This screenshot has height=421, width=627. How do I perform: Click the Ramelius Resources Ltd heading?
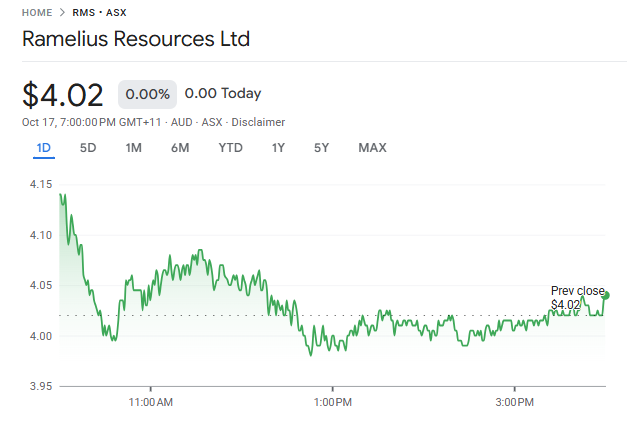click(136, 40)
